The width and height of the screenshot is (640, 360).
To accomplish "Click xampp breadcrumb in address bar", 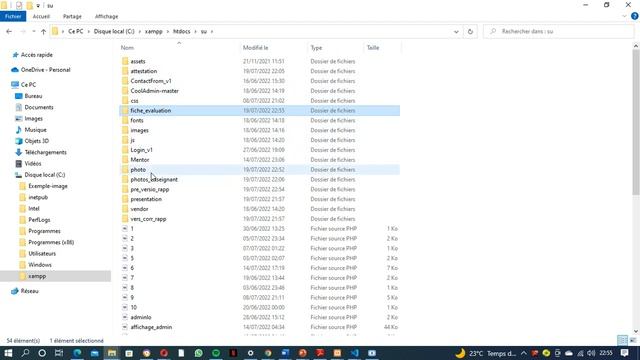I will click(153, 31).
